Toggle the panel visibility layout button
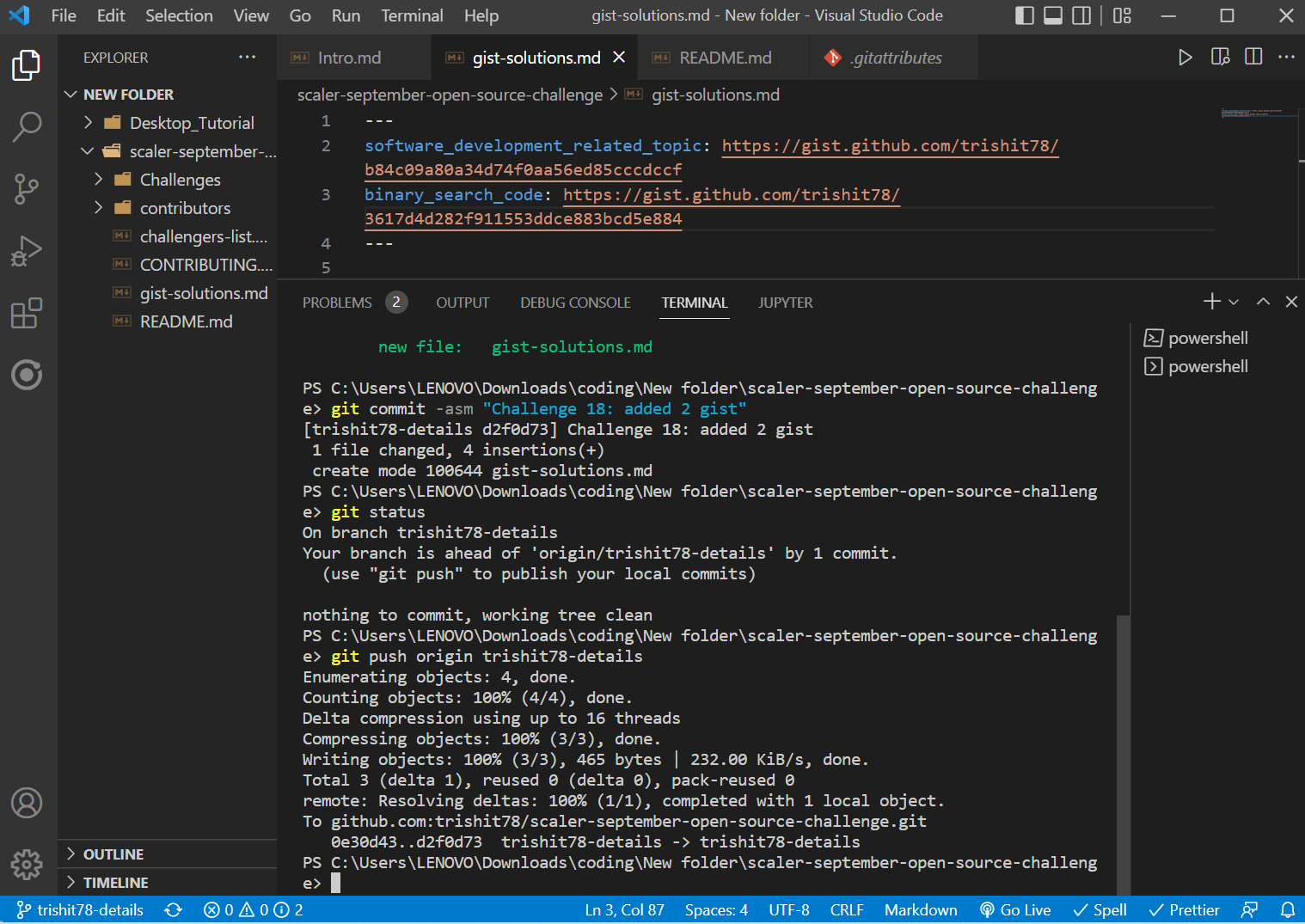 point(1053,15)
